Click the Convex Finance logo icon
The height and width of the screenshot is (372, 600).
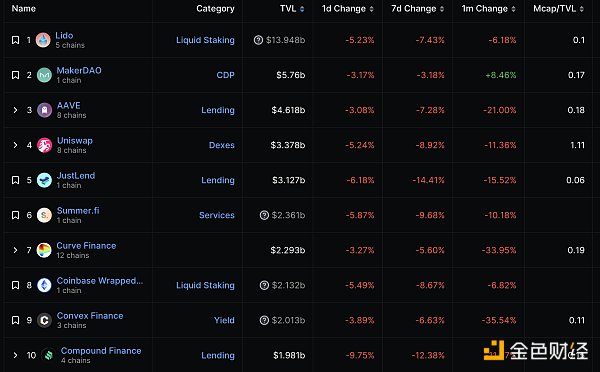44,320
